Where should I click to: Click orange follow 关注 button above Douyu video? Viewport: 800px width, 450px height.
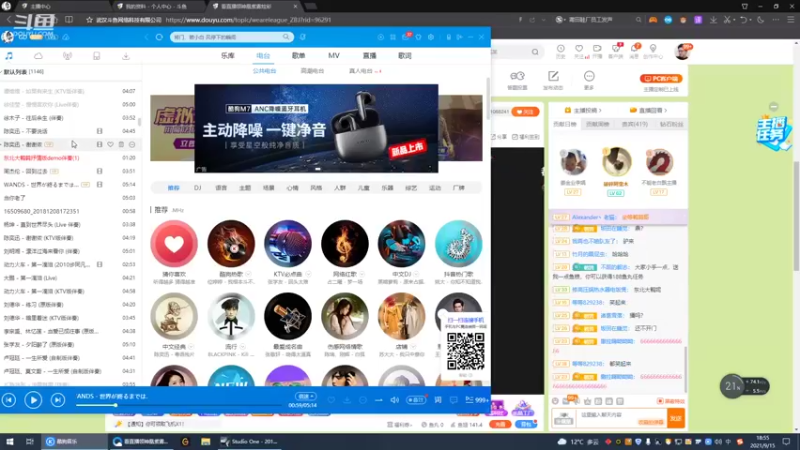pyautogui.click(x=525, y=112)
